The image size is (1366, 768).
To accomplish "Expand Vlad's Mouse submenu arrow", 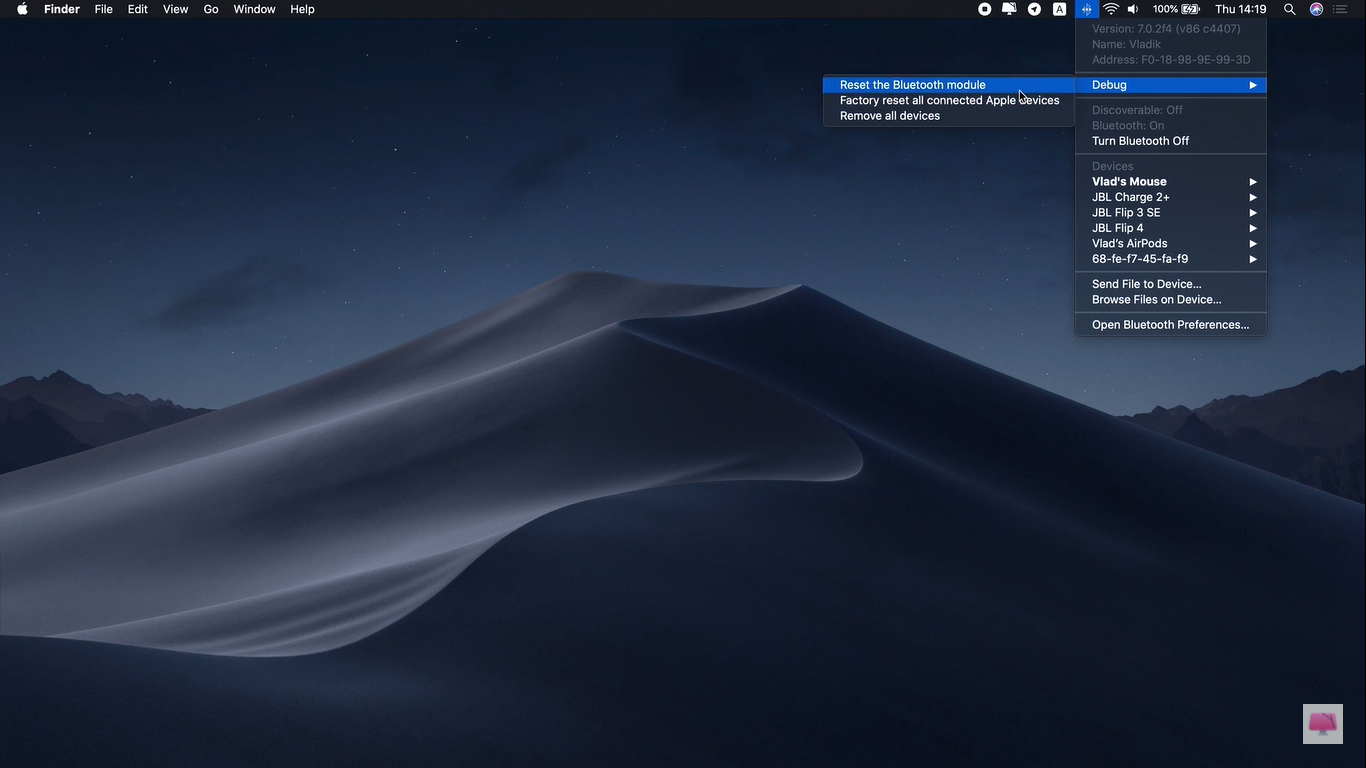I will [x=1253, y=182].
